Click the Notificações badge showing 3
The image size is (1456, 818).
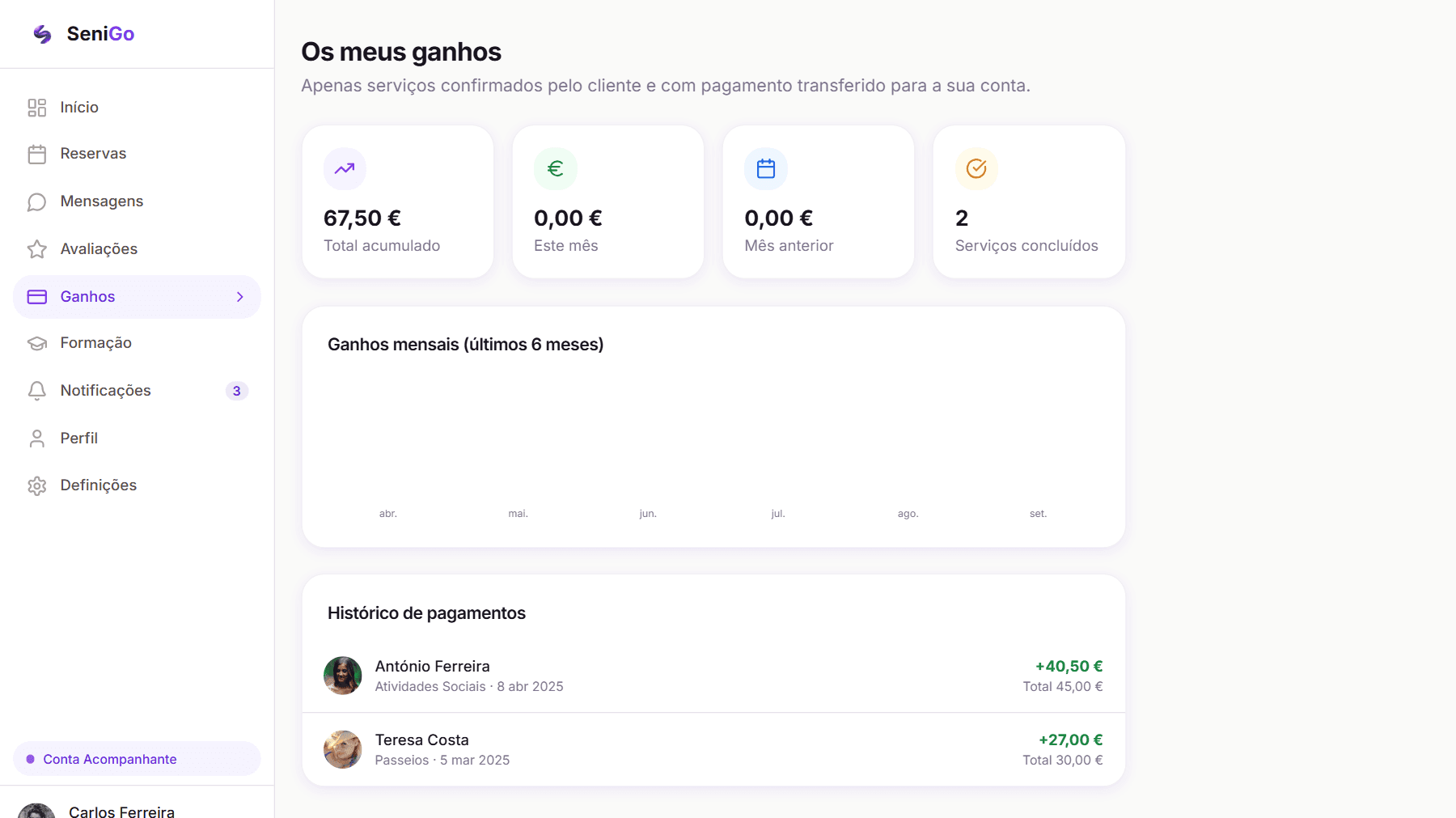236,391
